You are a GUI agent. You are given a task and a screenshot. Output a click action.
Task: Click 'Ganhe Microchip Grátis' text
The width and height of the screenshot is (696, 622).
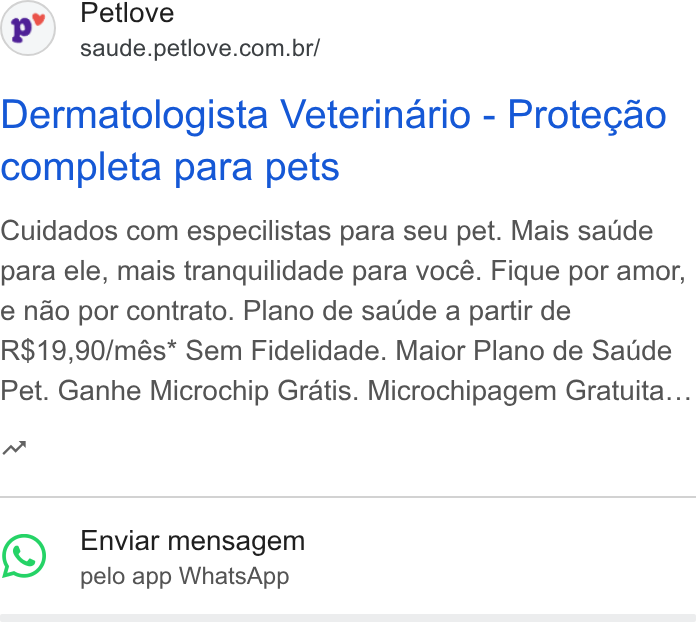click(x=208, y=391)
